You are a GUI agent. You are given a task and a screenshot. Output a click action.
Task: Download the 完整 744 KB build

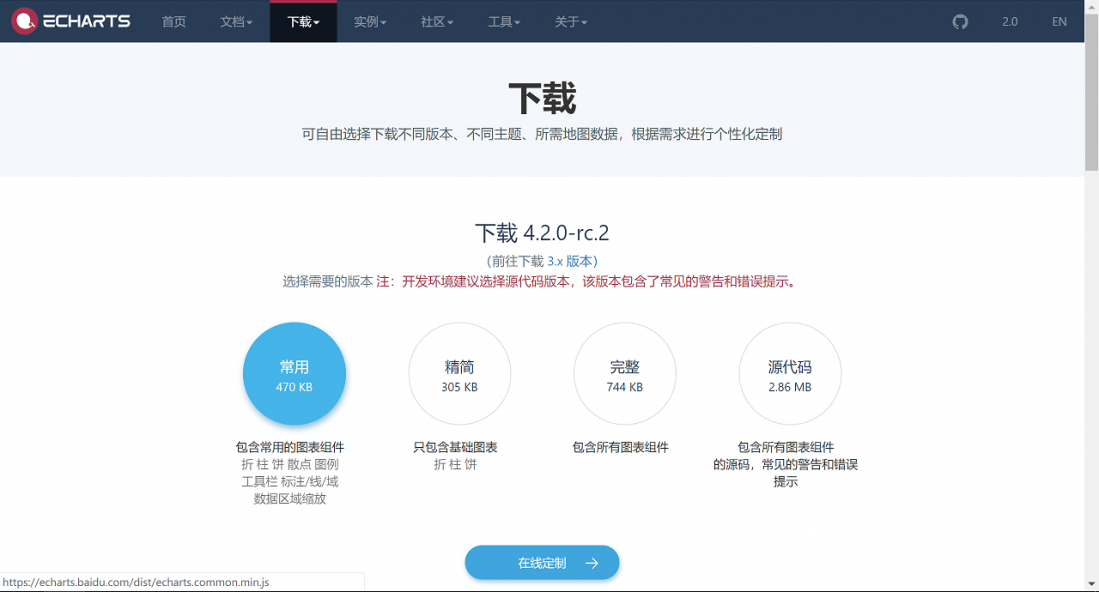pos(624,373)
